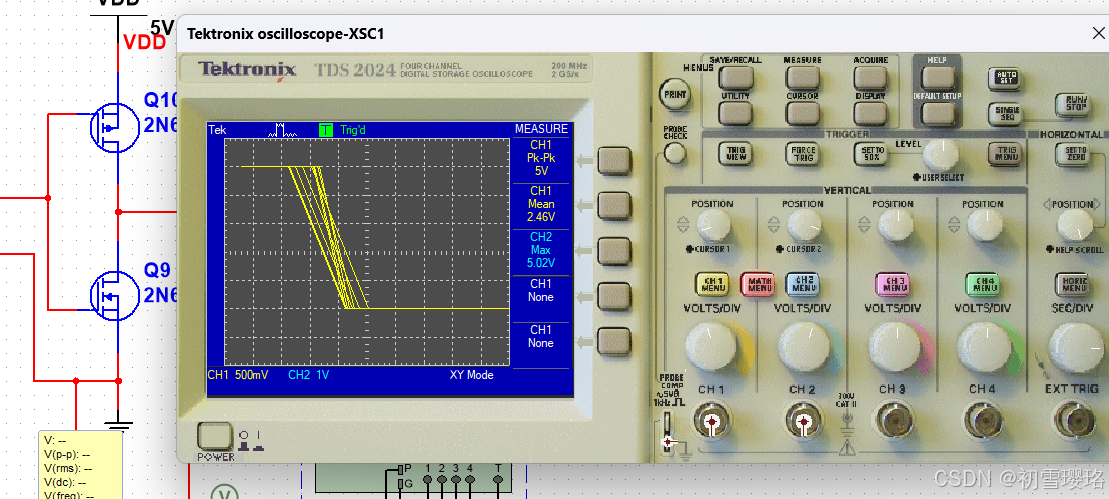Open the TRIG MENU button
Screen dimensions: 1109x499
coord(1005,153)
